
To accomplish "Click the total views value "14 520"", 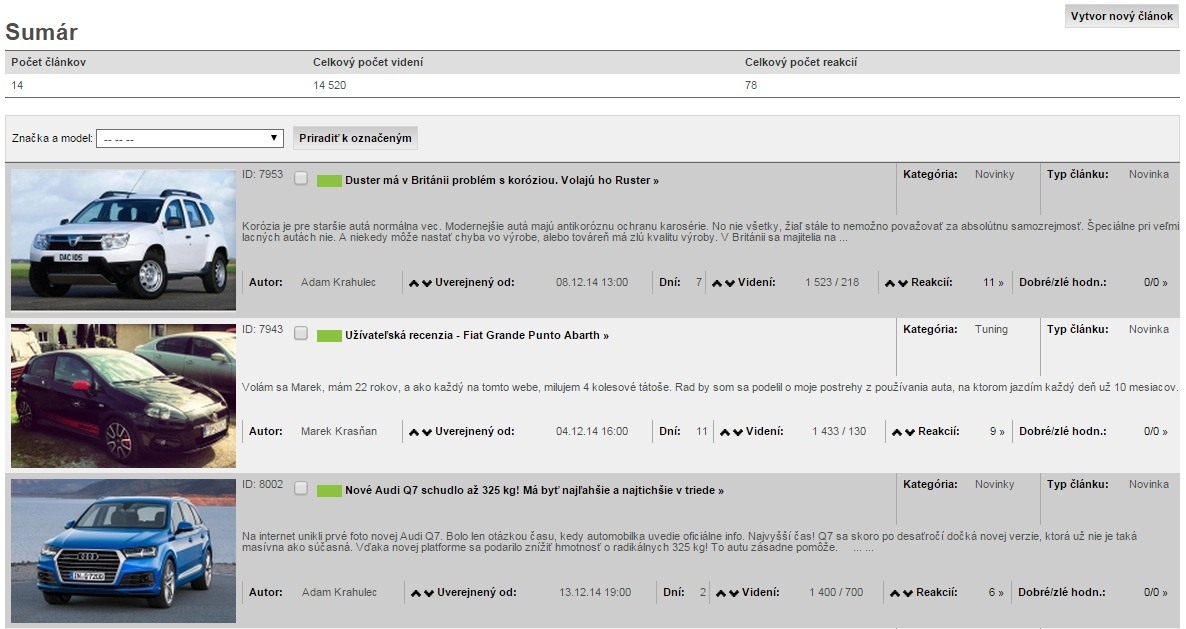I will (x=330, y=85).
